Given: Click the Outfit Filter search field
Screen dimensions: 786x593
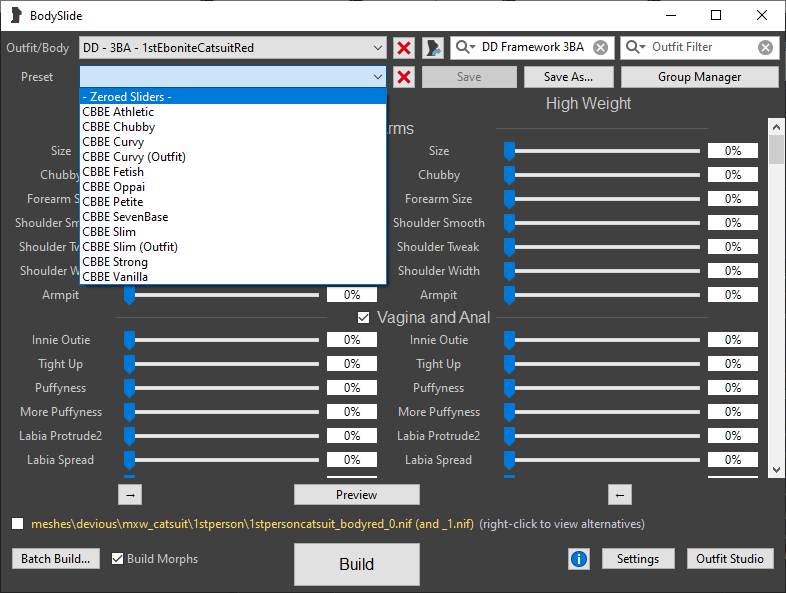Looking at the screenshot, I should click(x=702, y=47).
